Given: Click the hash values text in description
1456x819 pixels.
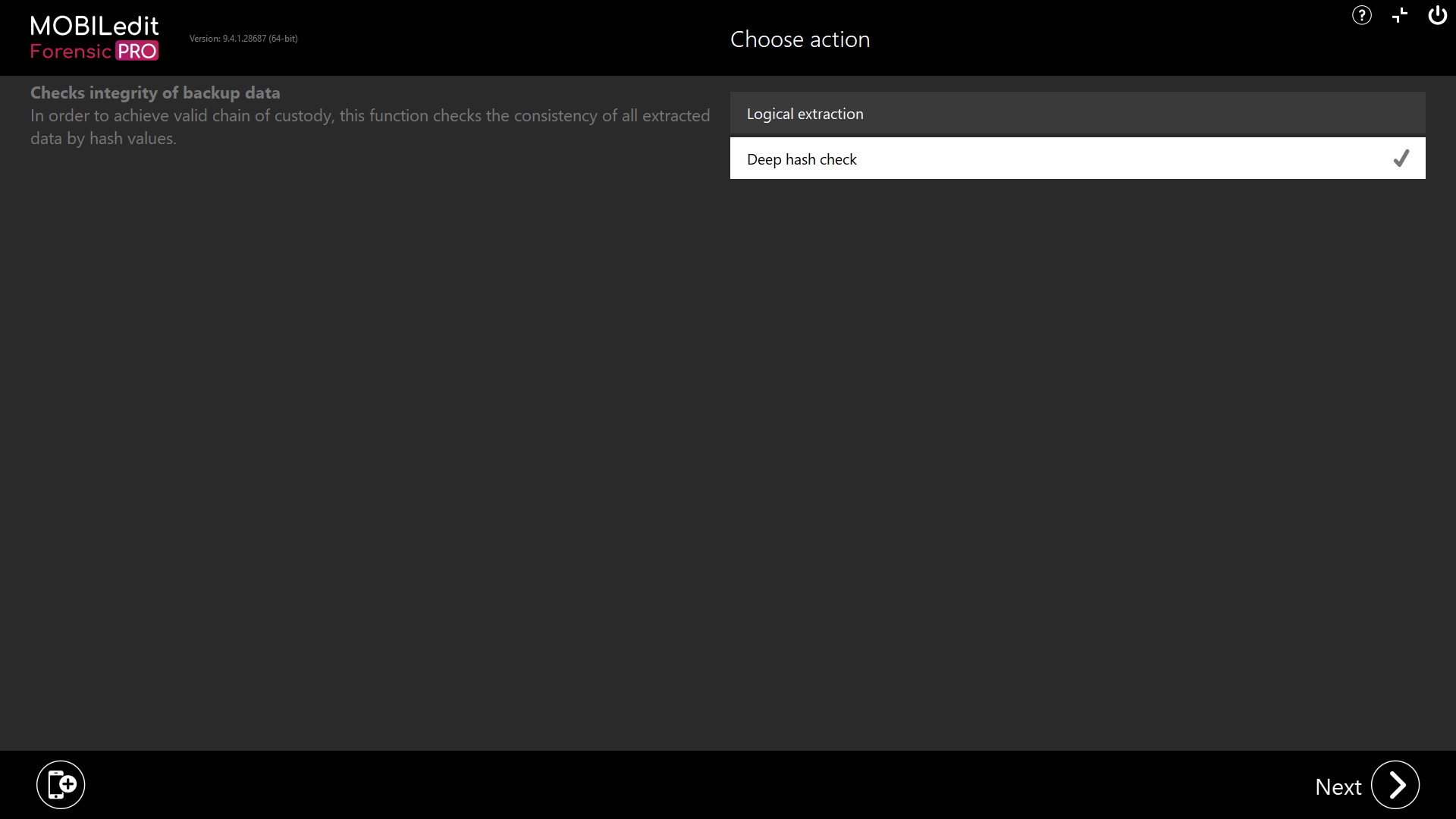Looking at the screenshot, I should click(x=133, y=139).
